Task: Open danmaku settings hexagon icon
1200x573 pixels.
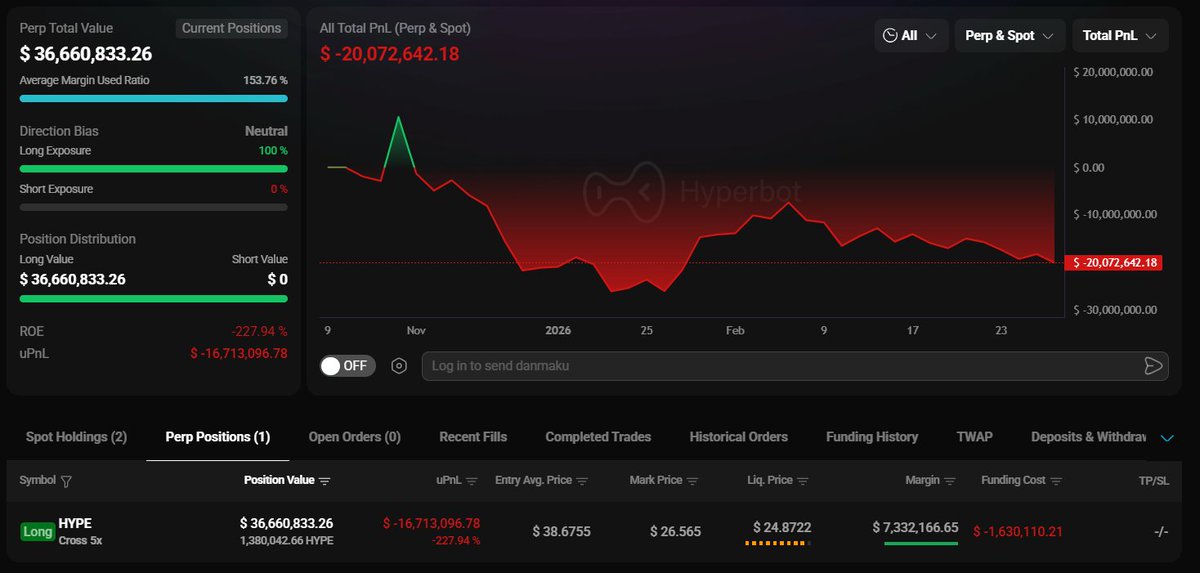Action: (399, 366)
